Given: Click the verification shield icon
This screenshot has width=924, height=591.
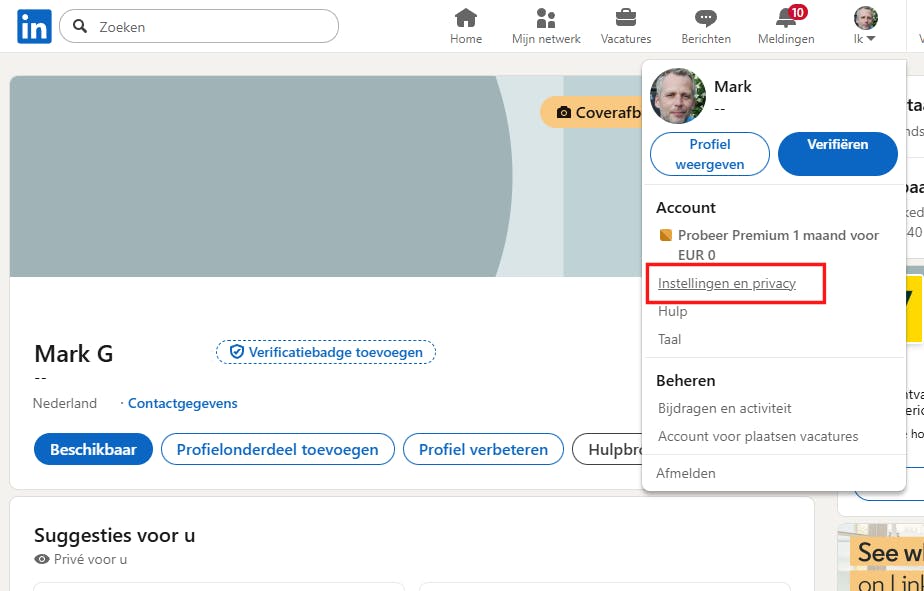Looking at the screenshot, I should [x=236, y=352].
